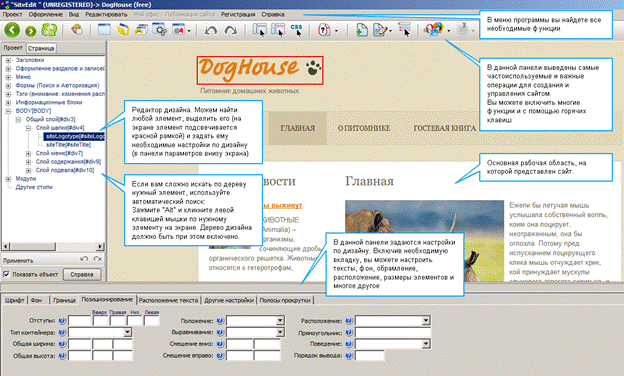
Task: Click the Справка button under the tree
Action: (82, 274)
